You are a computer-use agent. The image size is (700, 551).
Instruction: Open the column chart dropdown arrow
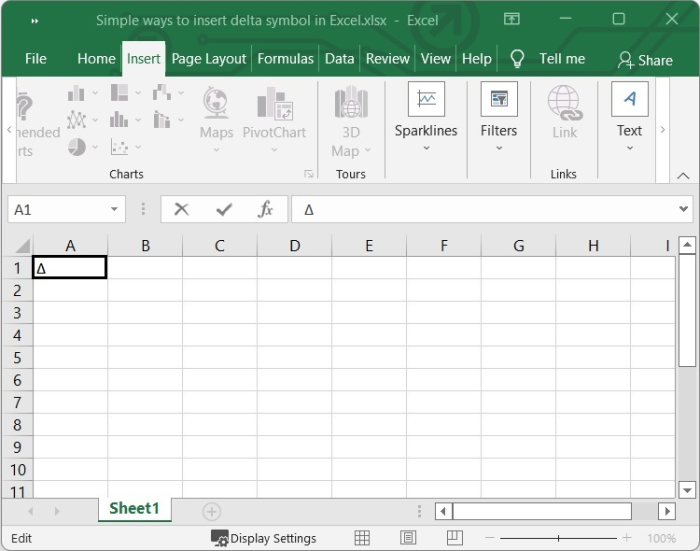pos(95,93)
